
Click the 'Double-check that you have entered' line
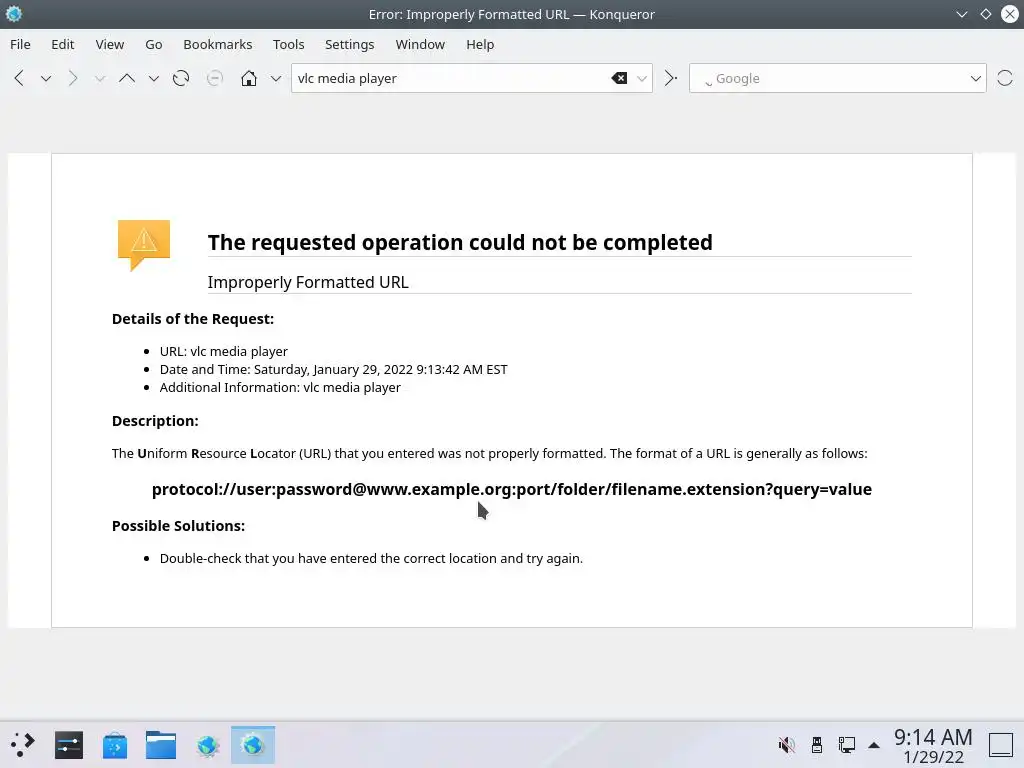coord(371,558)
